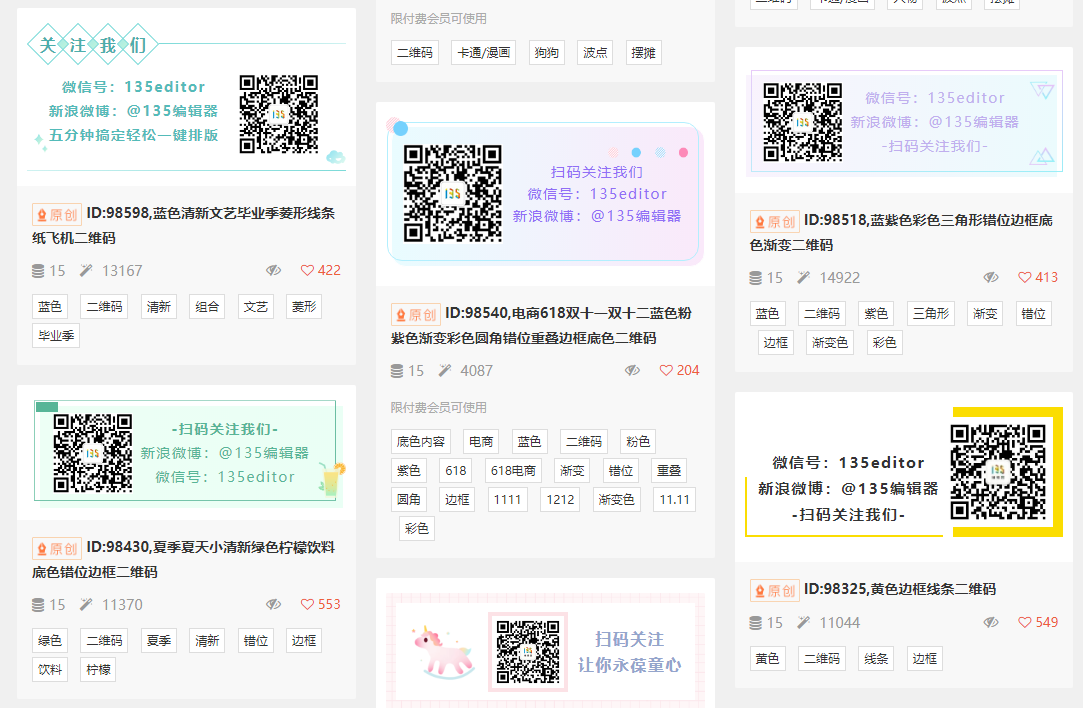The image size is (1083, 708).
Task: Select 618电商 tag under ID:98540
Action: [513, 470]
